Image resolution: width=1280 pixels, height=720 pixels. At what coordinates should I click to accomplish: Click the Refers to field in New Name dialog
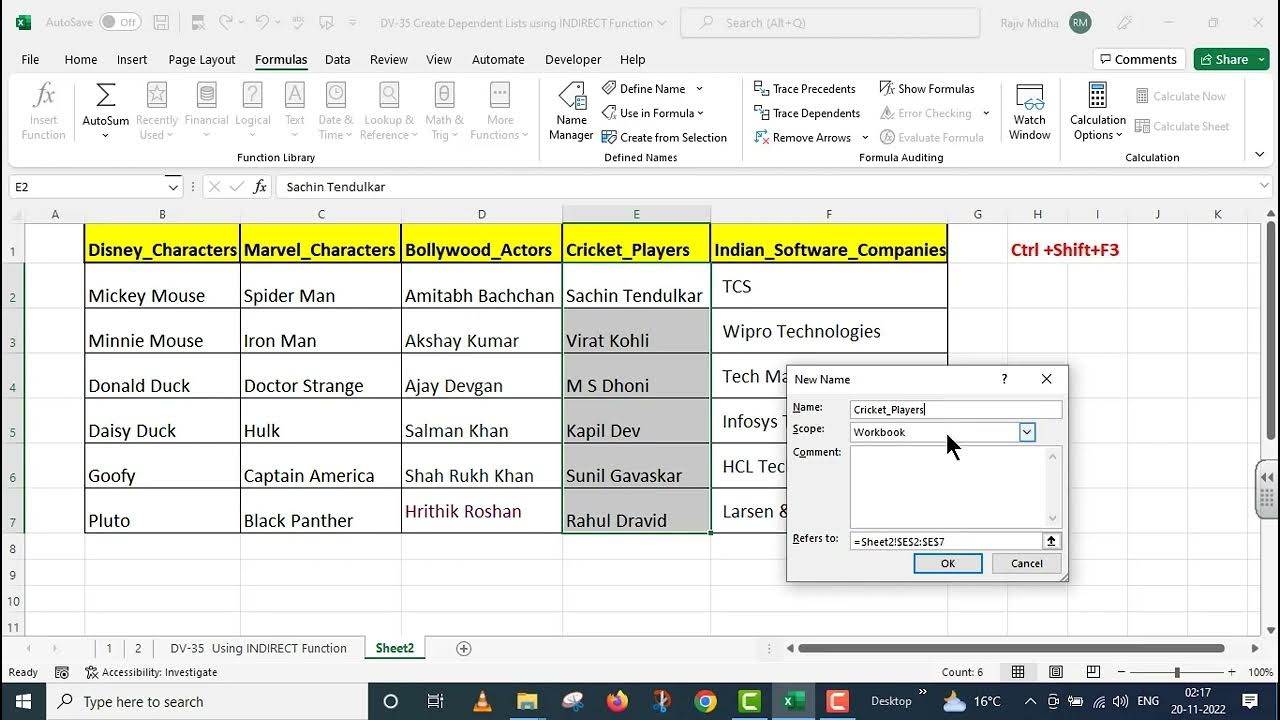coord(946,541)
